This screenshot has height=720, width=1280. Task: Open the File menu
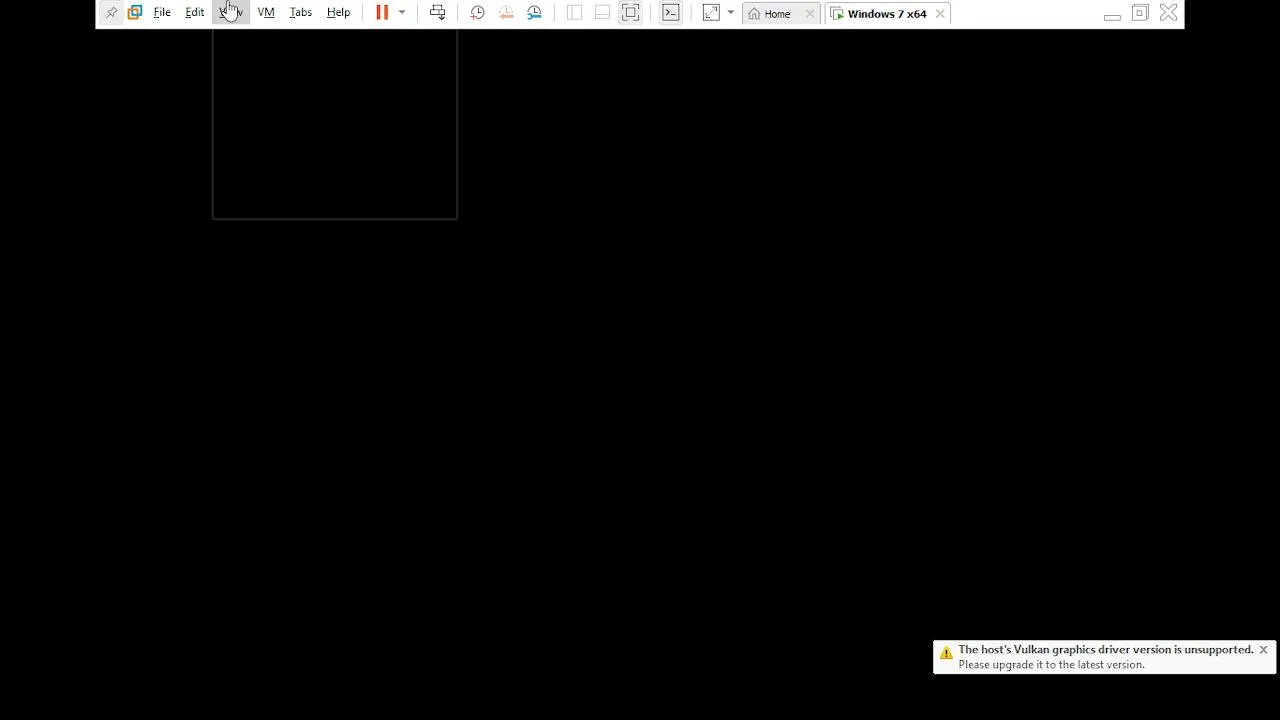[162, 13]
